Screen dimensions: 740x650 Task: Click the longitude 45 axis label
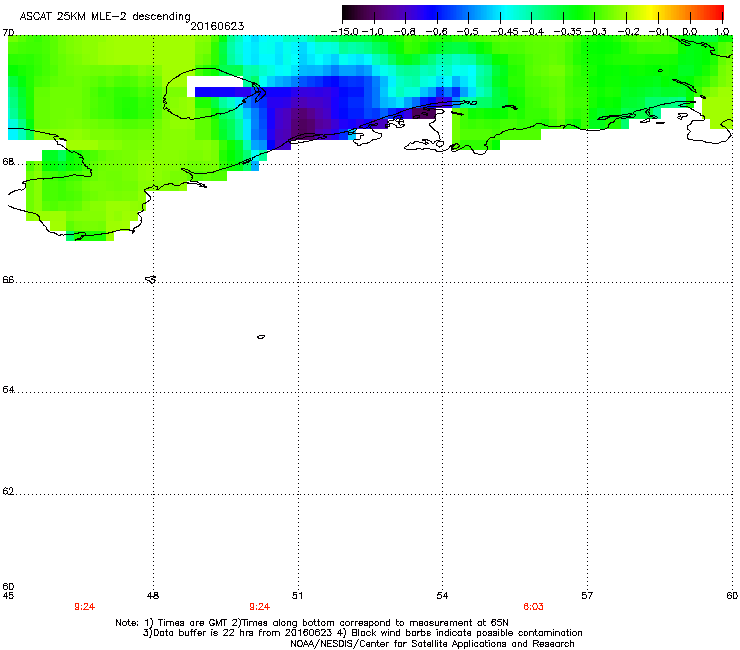coord(8,596)
